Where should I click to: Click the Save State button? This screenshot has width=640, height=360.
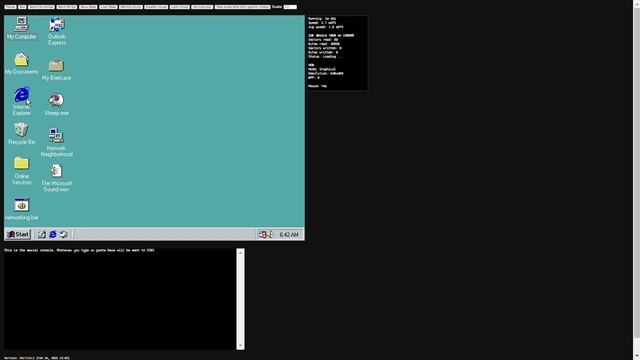(x=88, y=7)
